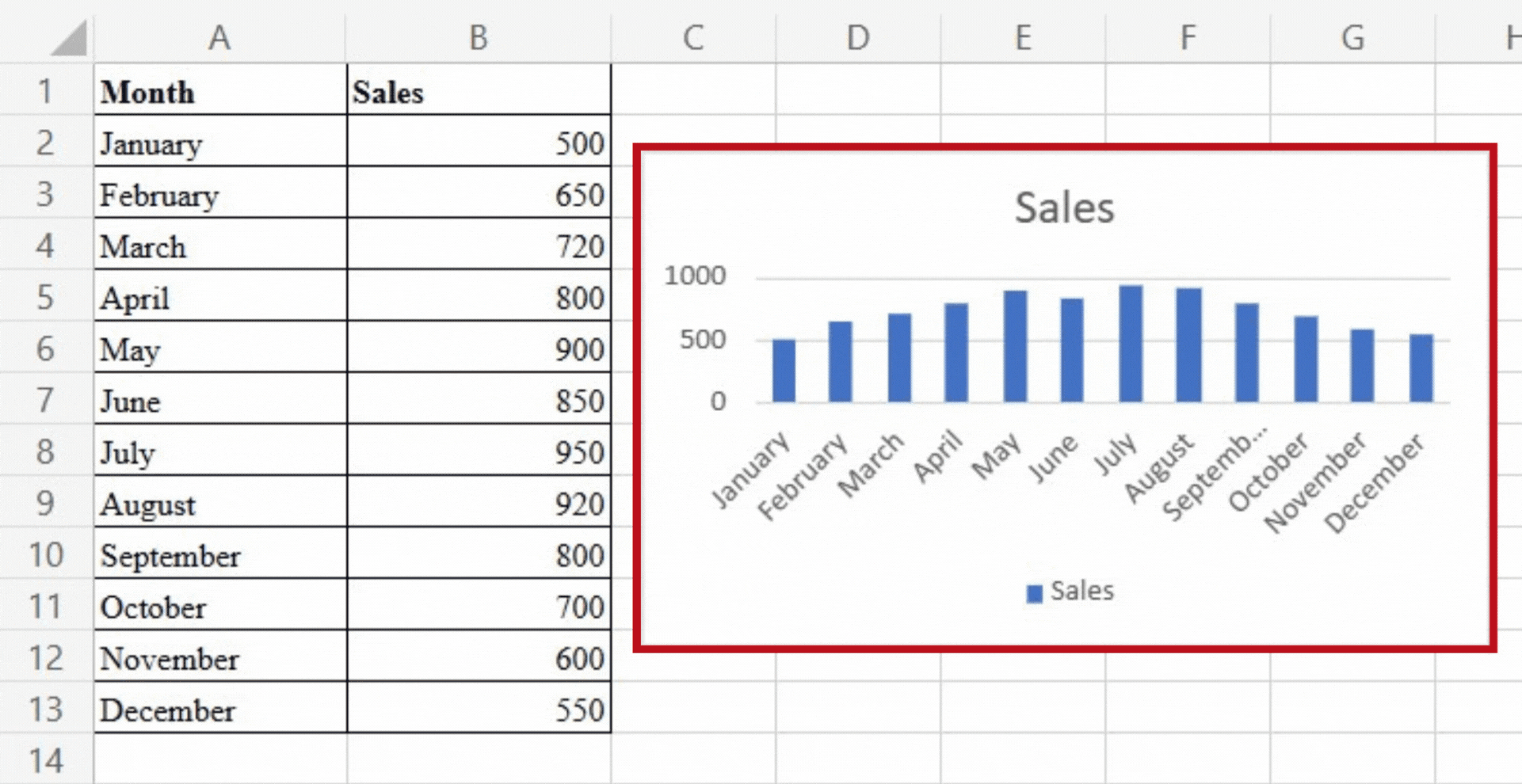1522x784 pixels.
Task: Select the July bar in chart
Action: click(1131, 343)
